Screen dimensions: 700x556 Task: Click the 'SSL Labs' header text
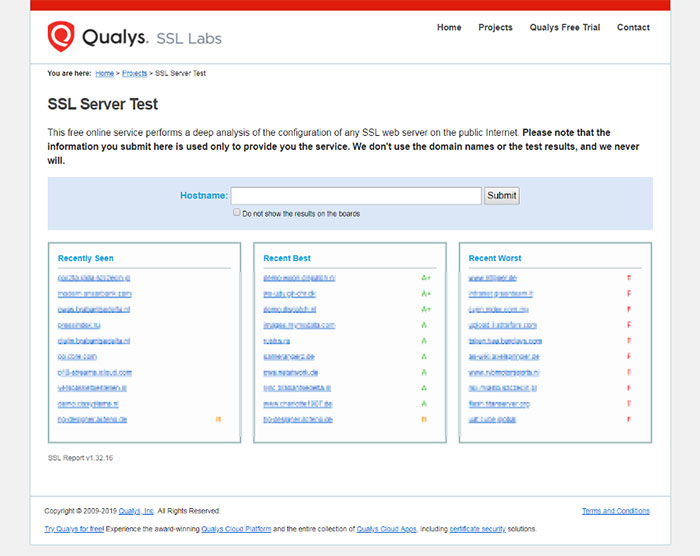[189, 38]
